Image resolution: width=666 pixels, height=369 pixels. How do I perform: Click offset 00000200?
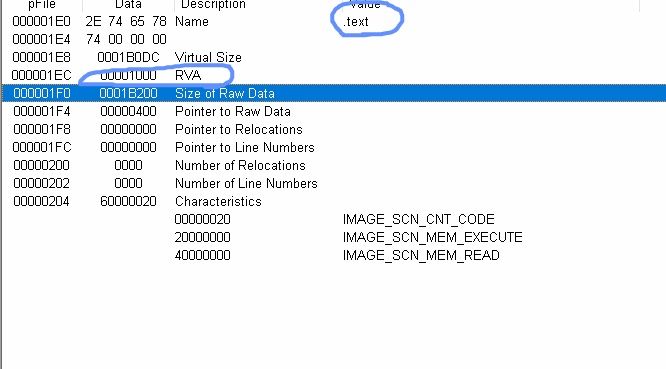point(42,165)
